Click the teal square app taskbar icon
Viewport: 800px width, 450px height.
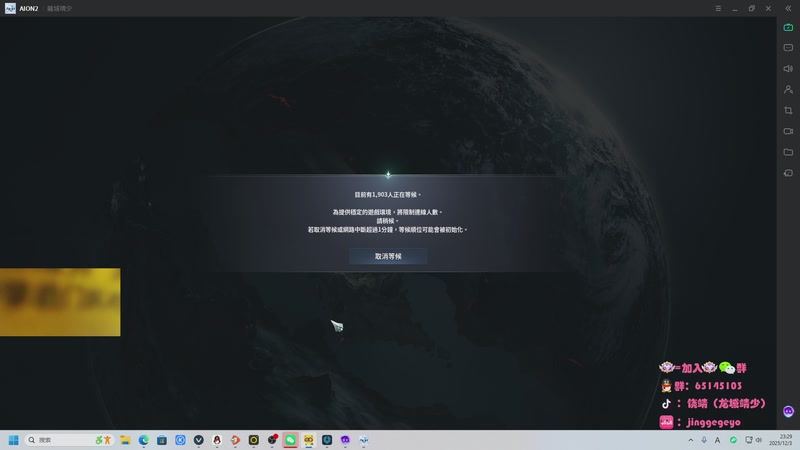pos(327,440)
